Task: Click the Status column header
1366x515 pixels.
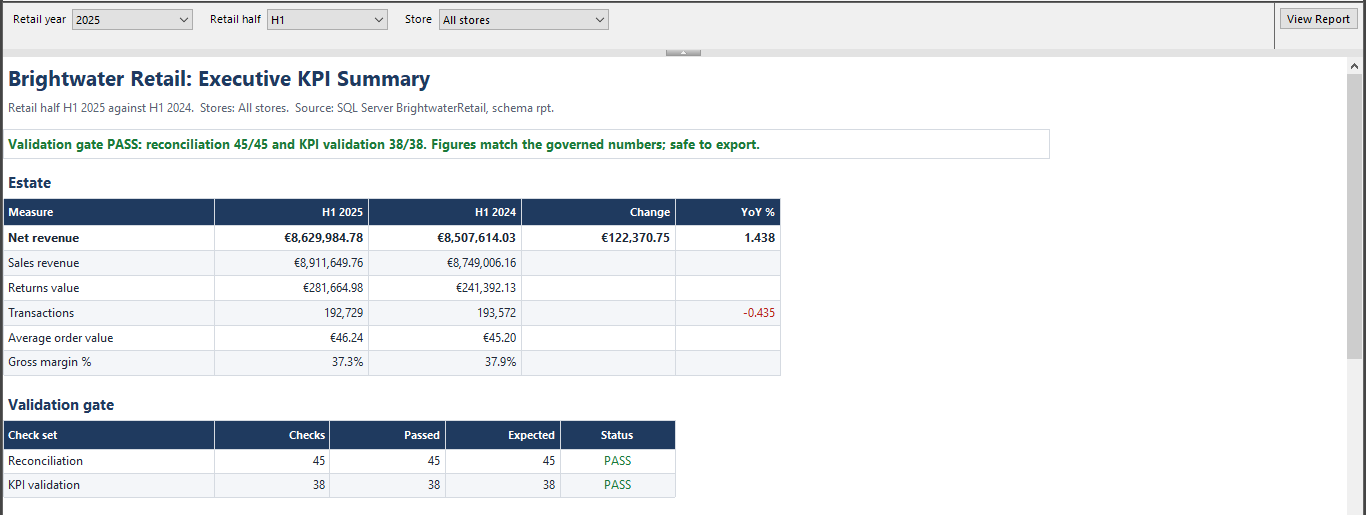Action: (617, 435)
